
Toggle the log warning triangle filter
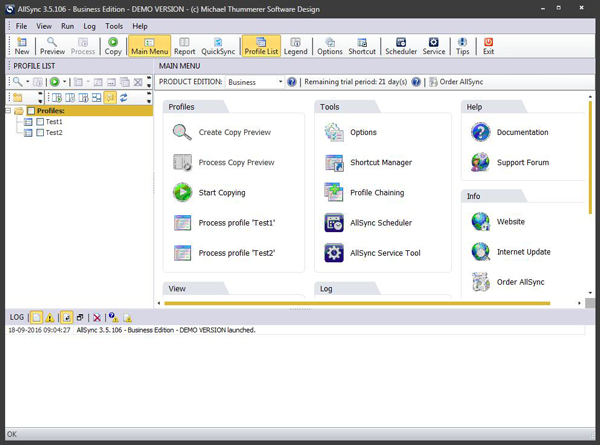coord(50,317)
